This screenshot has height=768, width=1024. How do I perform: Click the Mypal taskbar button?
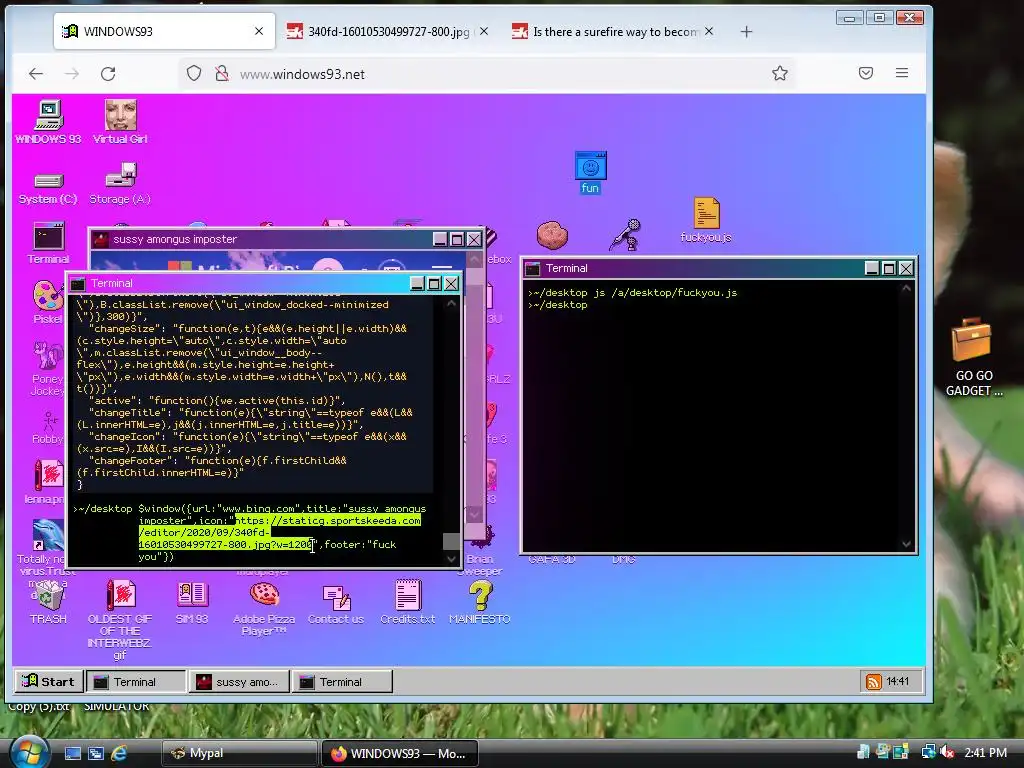coord(239,753)
